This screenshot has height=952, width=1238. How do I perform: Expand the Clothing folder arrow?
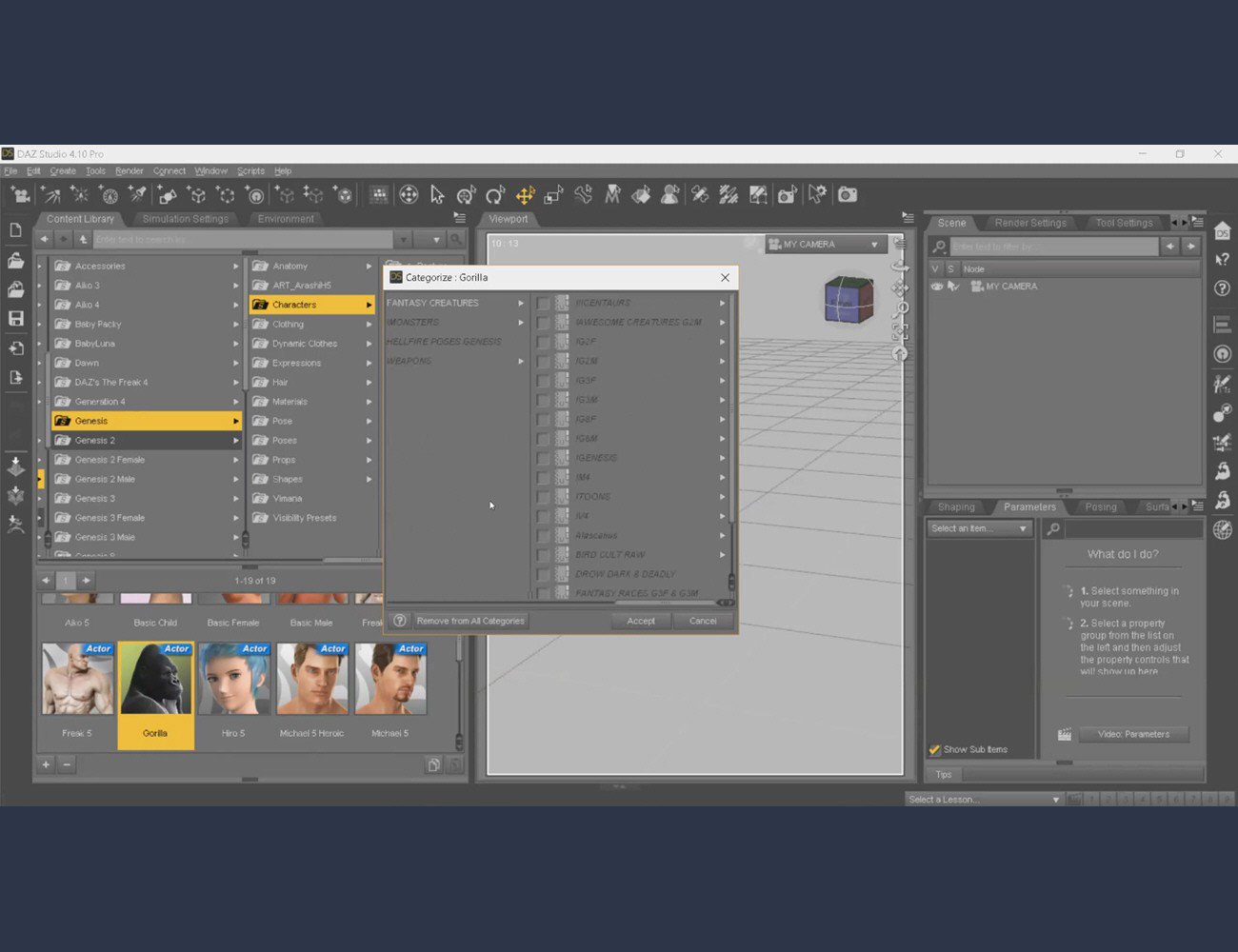click(369, 324)
